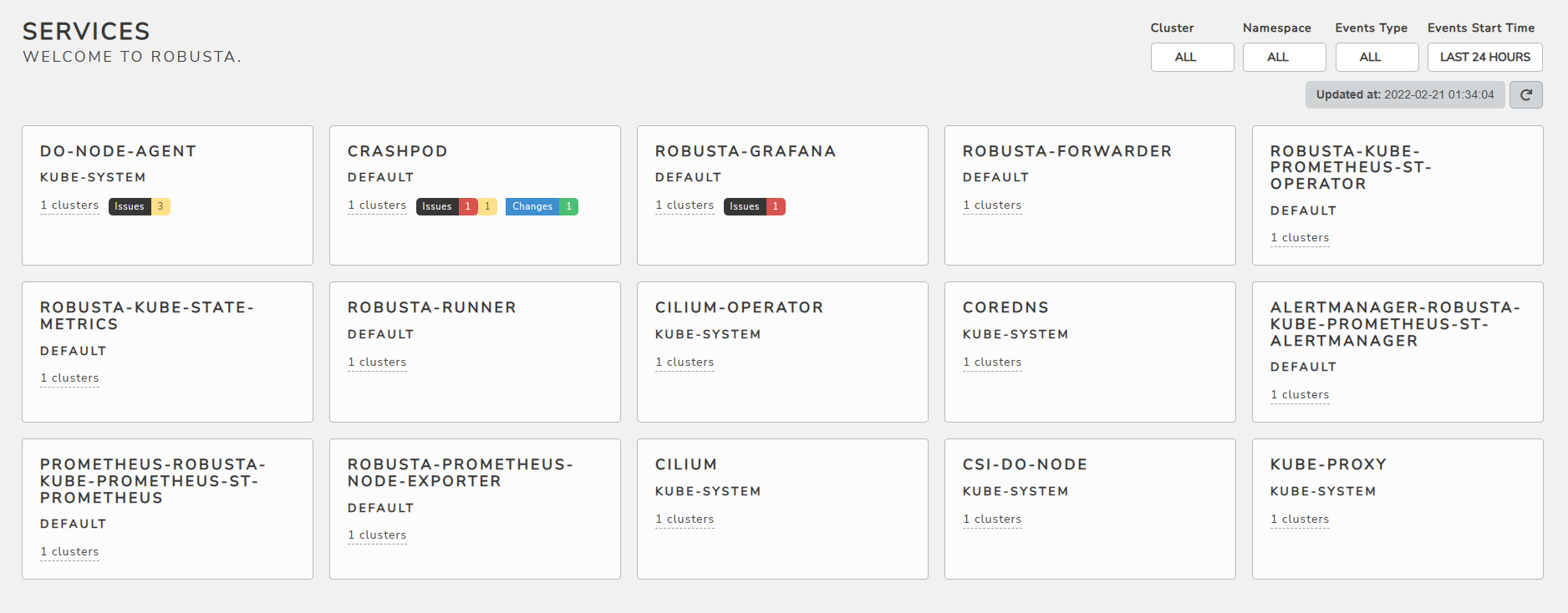Open the cilium service title
Viewport: 1568px width, 613px height.
pyautogui.click(x=685, y=464)
